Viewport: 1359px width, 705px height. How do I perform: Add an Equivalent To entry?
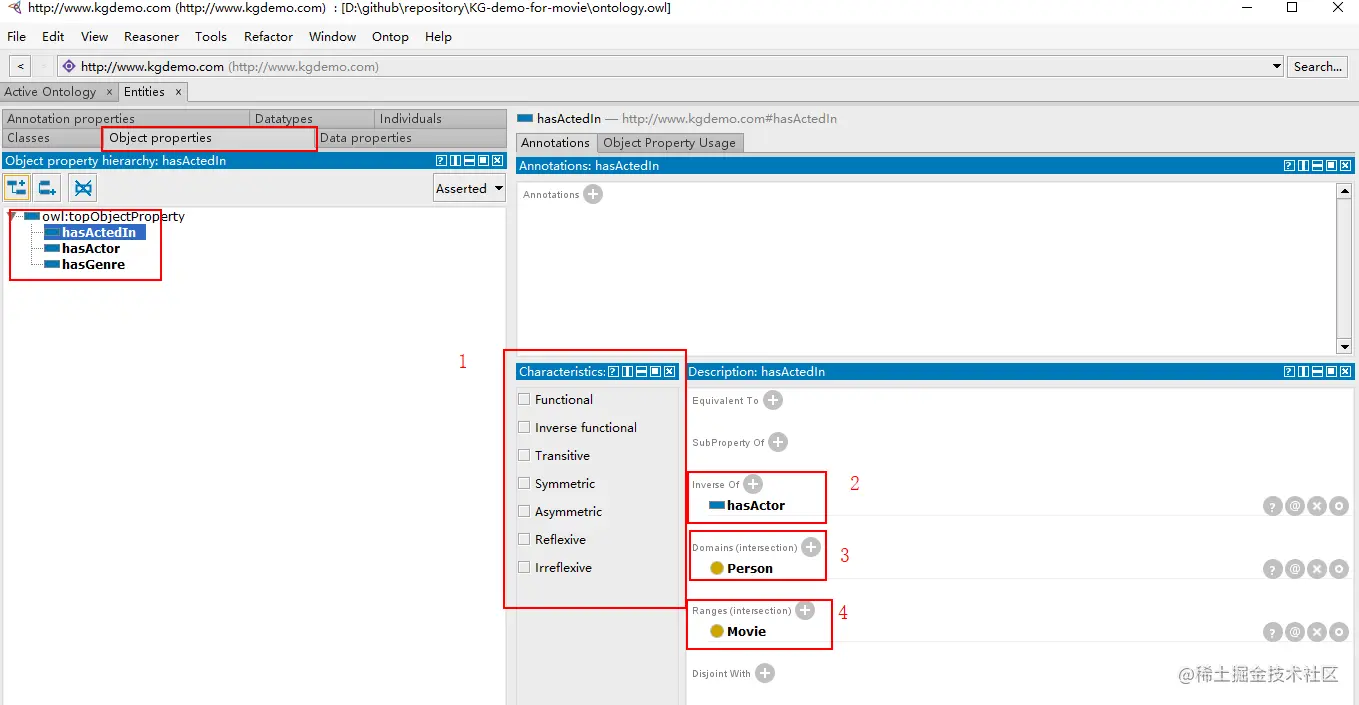[773, 400]
